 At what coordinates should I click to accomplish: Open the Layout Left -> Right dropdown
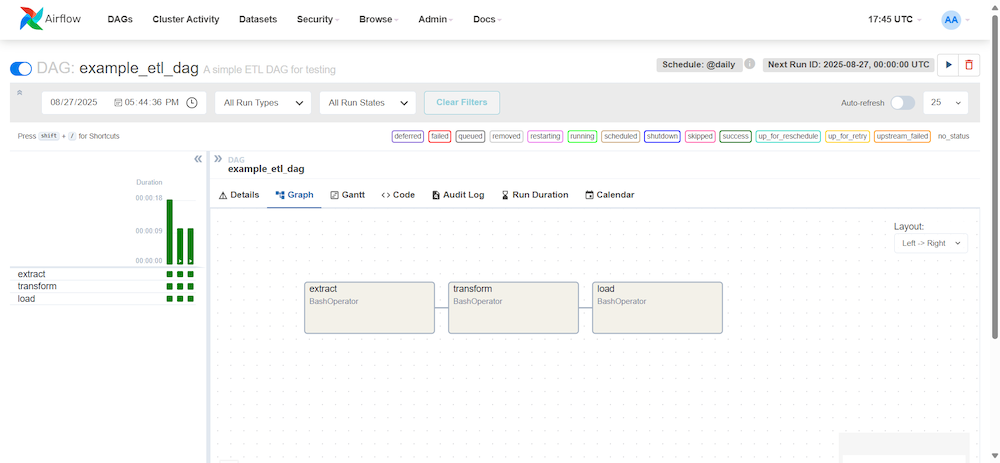930,243
